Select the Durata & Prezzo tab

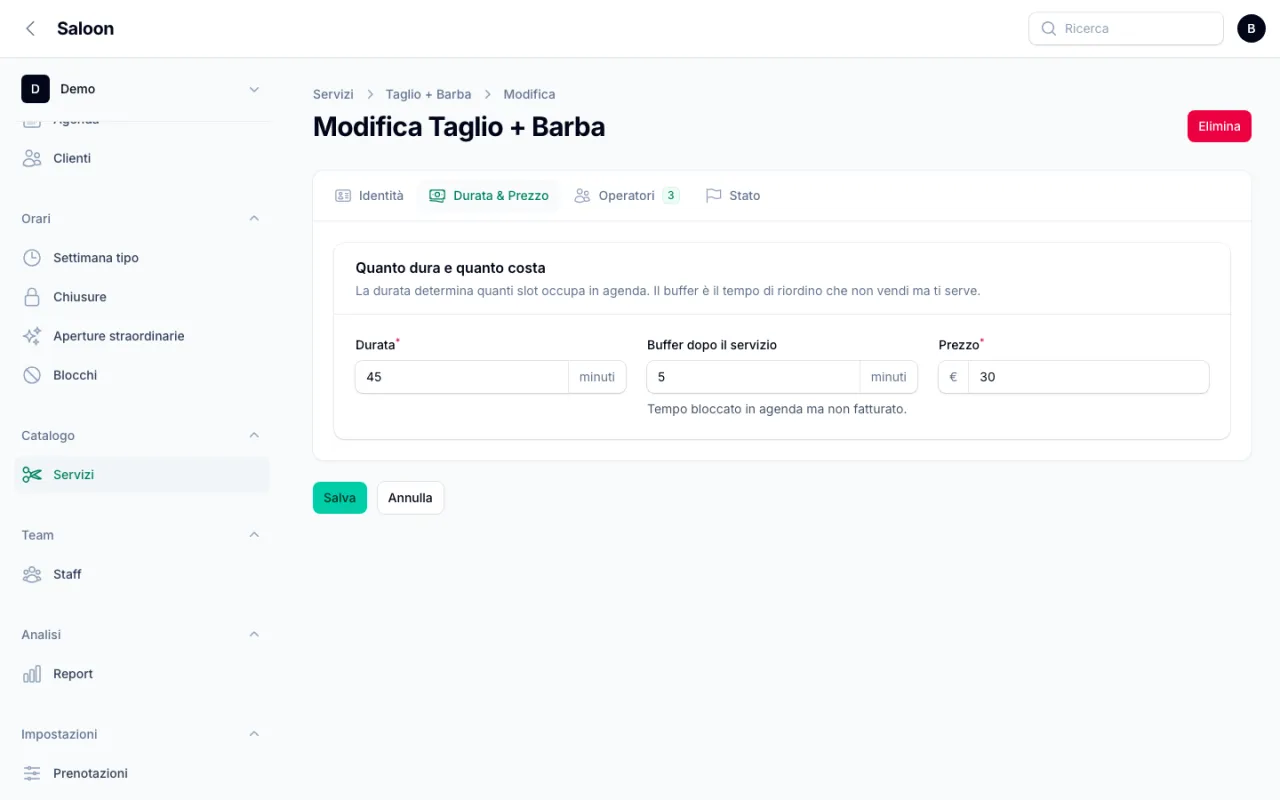point(489,196)
